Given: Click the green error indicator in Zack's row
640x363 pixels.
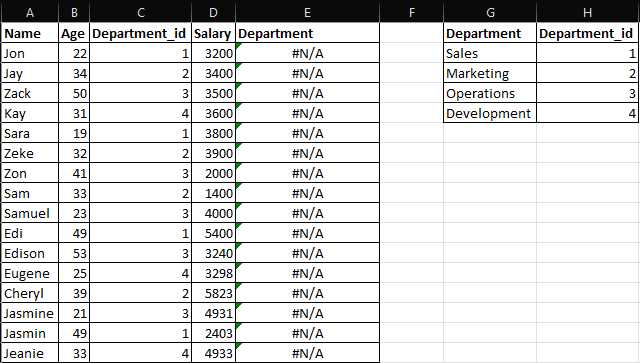Looking at the screenshot, I should (x=239, y=86).
